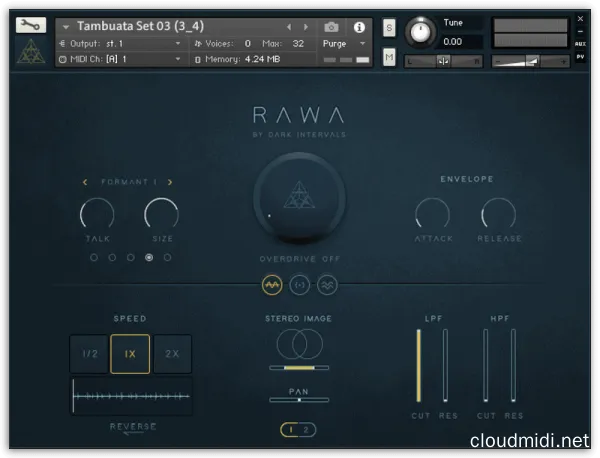Image resolution: width=600 pixels, height=458 pixels.
Task: Adjust the Size knob
Action: coord(161,214)
